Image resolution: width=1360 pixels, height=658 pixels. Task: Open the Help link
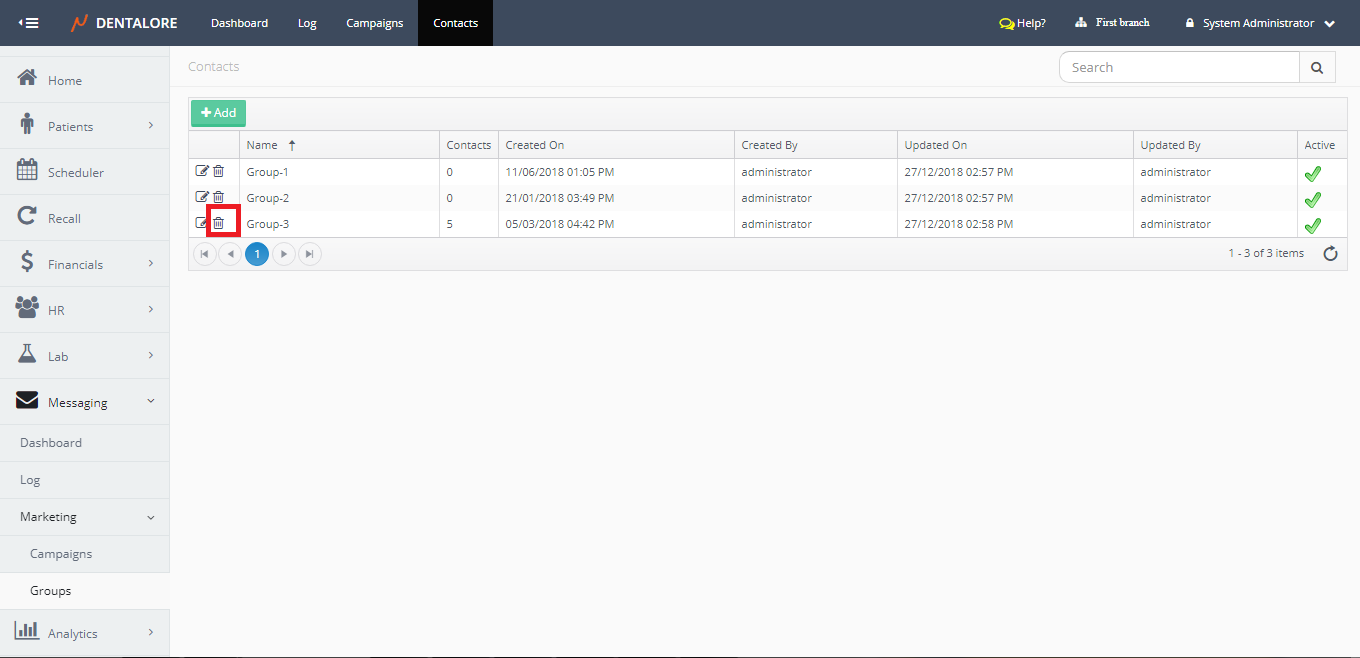click(x=1022, y=23)
